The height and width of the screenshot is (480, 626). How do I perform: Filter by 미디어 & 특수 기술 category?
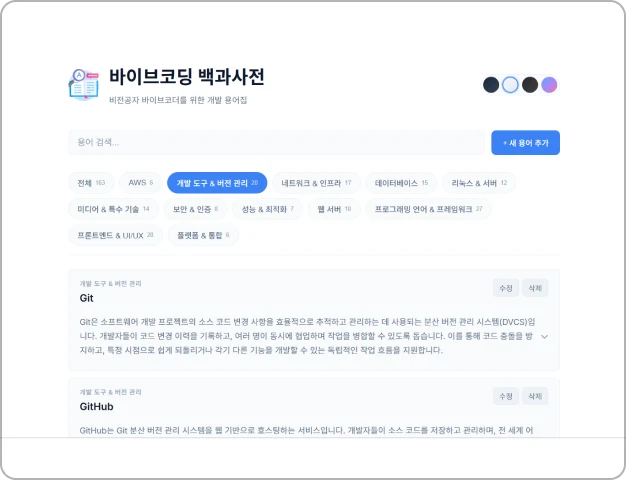pyautogui.click(x=113, y=209)
